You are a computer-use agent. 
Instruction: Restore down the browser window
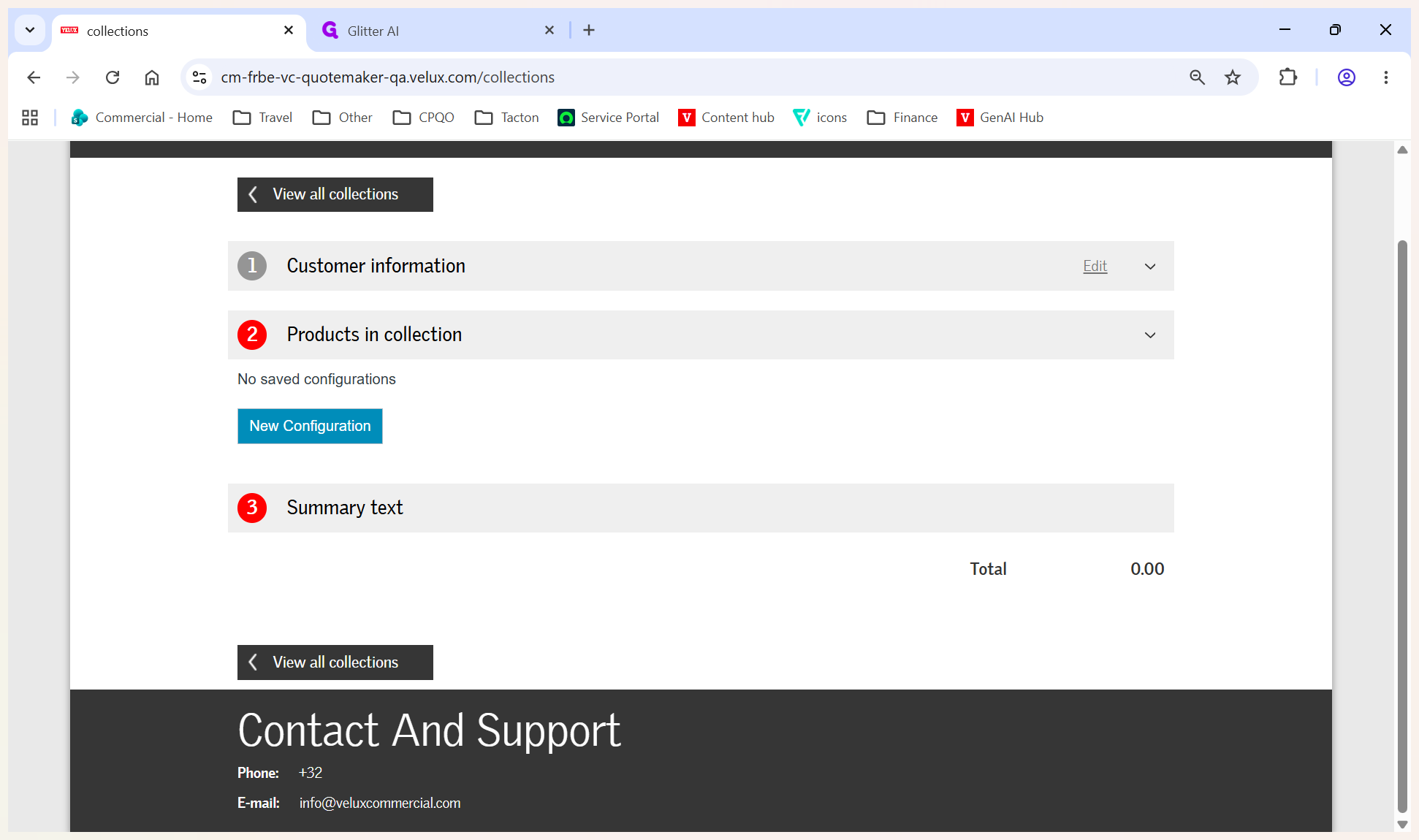(x=1335, y=30)
